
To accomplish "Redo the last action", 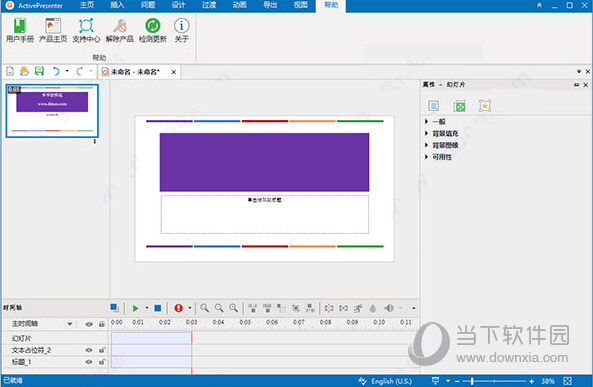I will pos(79,71).
